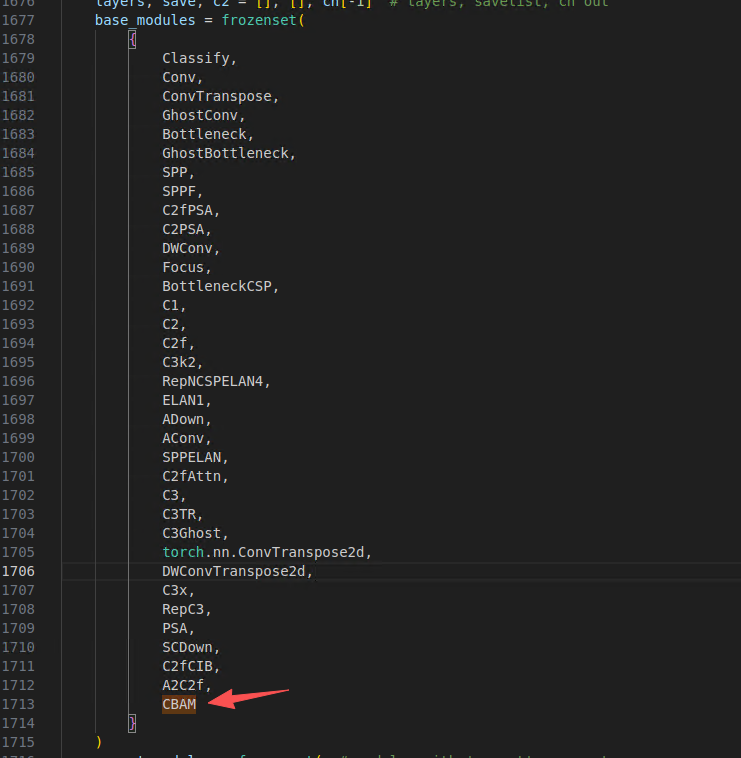Click DWConv on line 1689
The height and width of the screenshot is (758, 741).
click(188, 248)
